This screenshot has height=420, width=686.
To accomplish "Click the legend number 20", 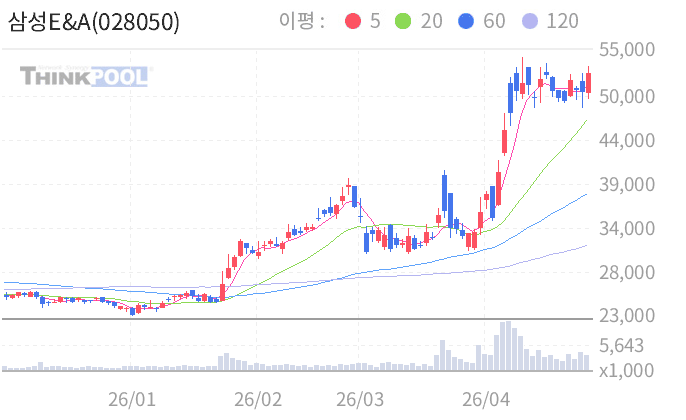I will click(x=431, y=21).
